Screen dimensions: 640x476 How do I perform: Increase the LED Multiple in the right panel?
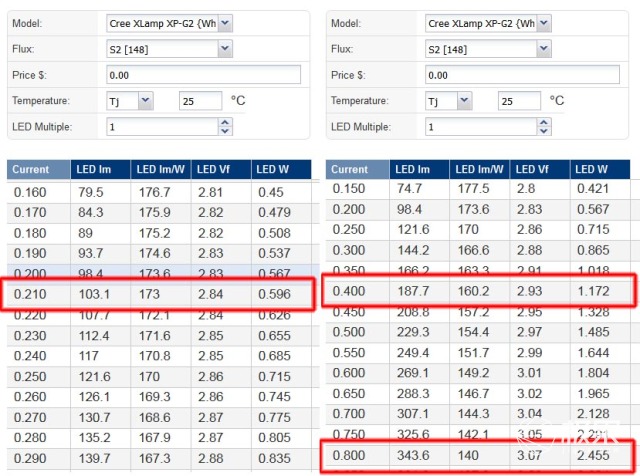[x=543, y=122]
